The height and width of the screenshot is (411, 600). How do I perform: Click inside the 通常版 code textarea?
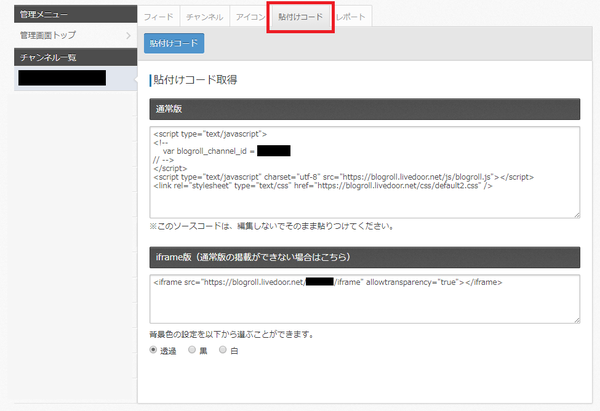click(x=365, y=172)
